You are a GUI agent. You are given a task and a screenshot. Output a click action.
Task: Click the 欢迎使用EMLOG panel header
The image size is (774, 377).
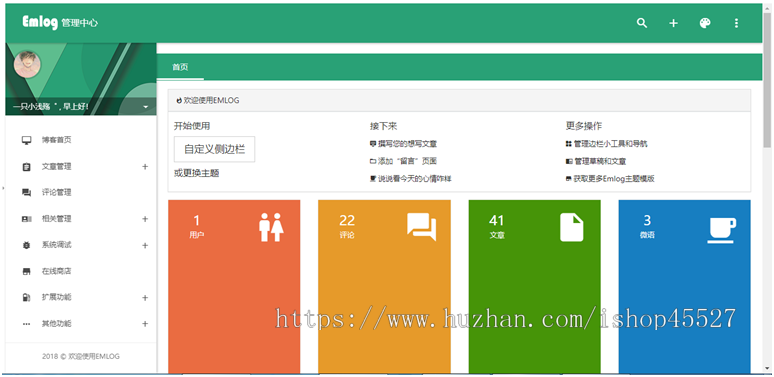459,100
